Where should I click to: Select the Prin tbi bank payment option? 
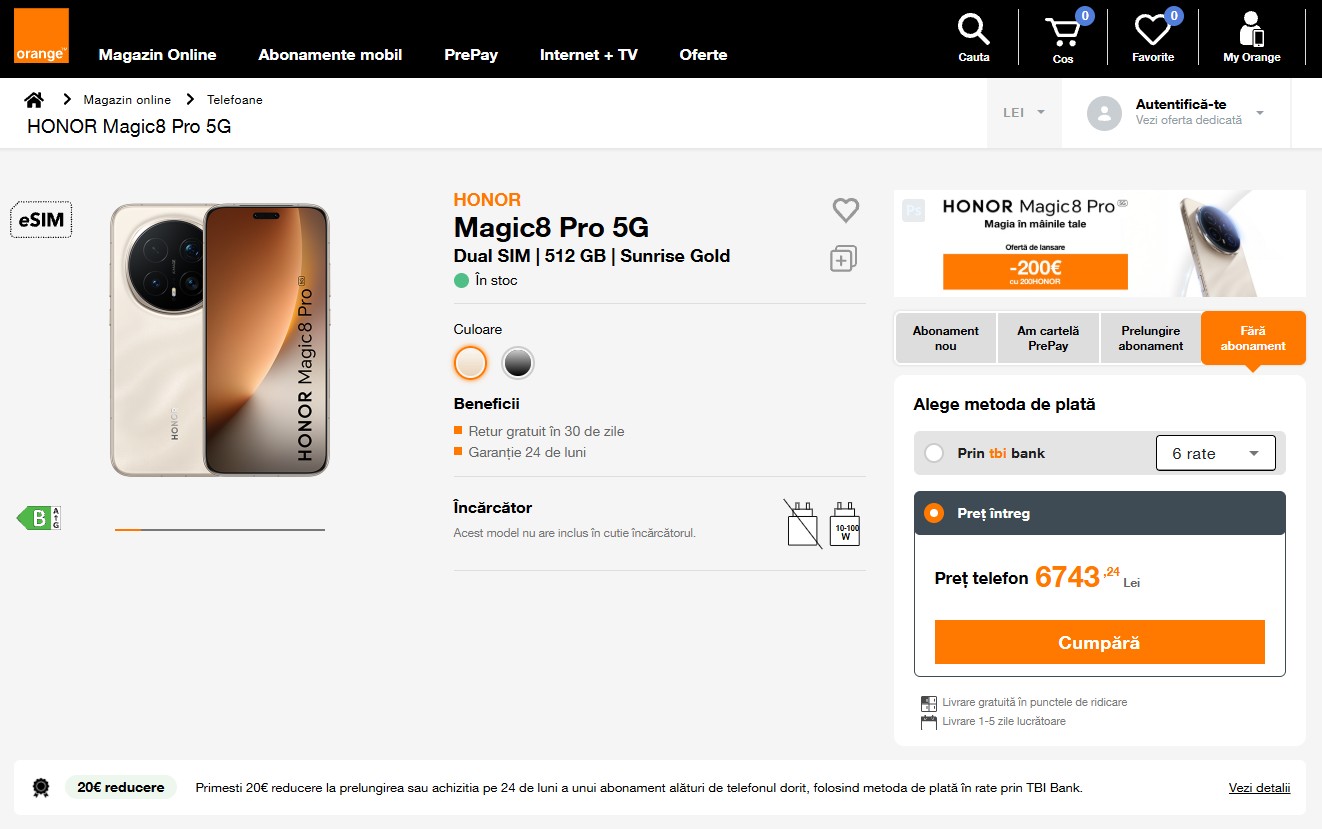click(x=934, y=453)
